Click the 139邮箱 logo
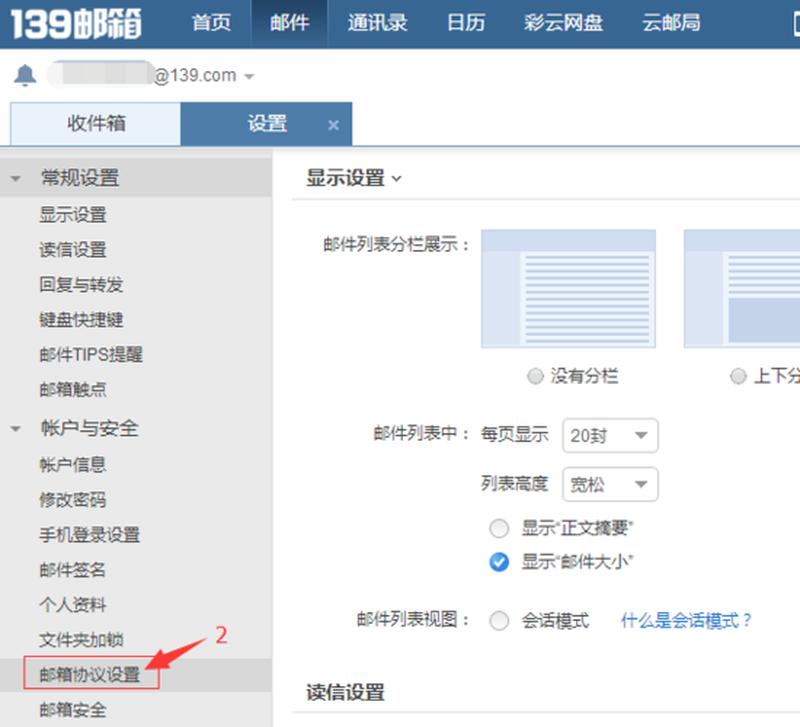Screen dimensions: 800x727 tap(76, 23)
